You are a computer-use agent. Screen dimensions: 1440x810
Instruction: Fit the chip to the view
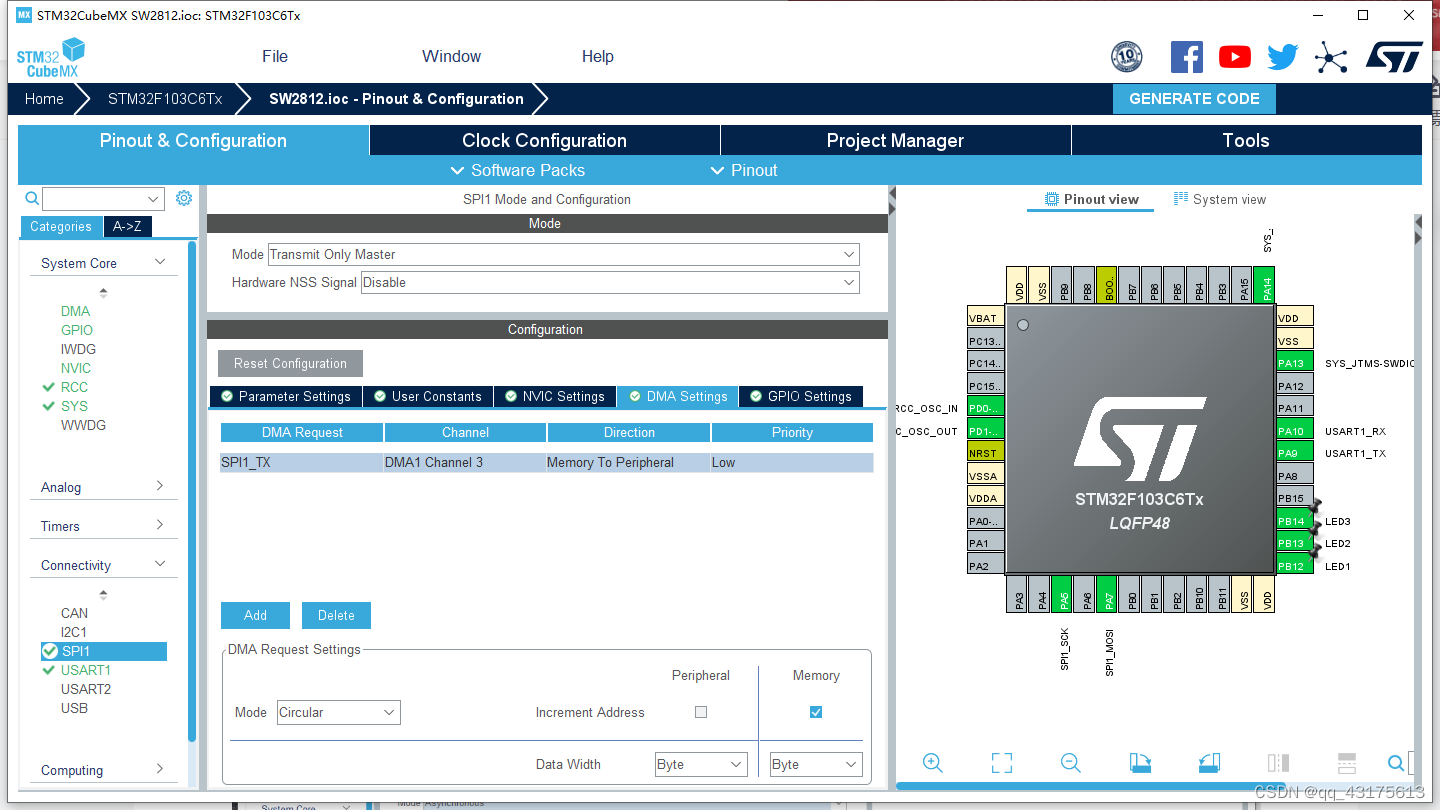coord(1002,763)
